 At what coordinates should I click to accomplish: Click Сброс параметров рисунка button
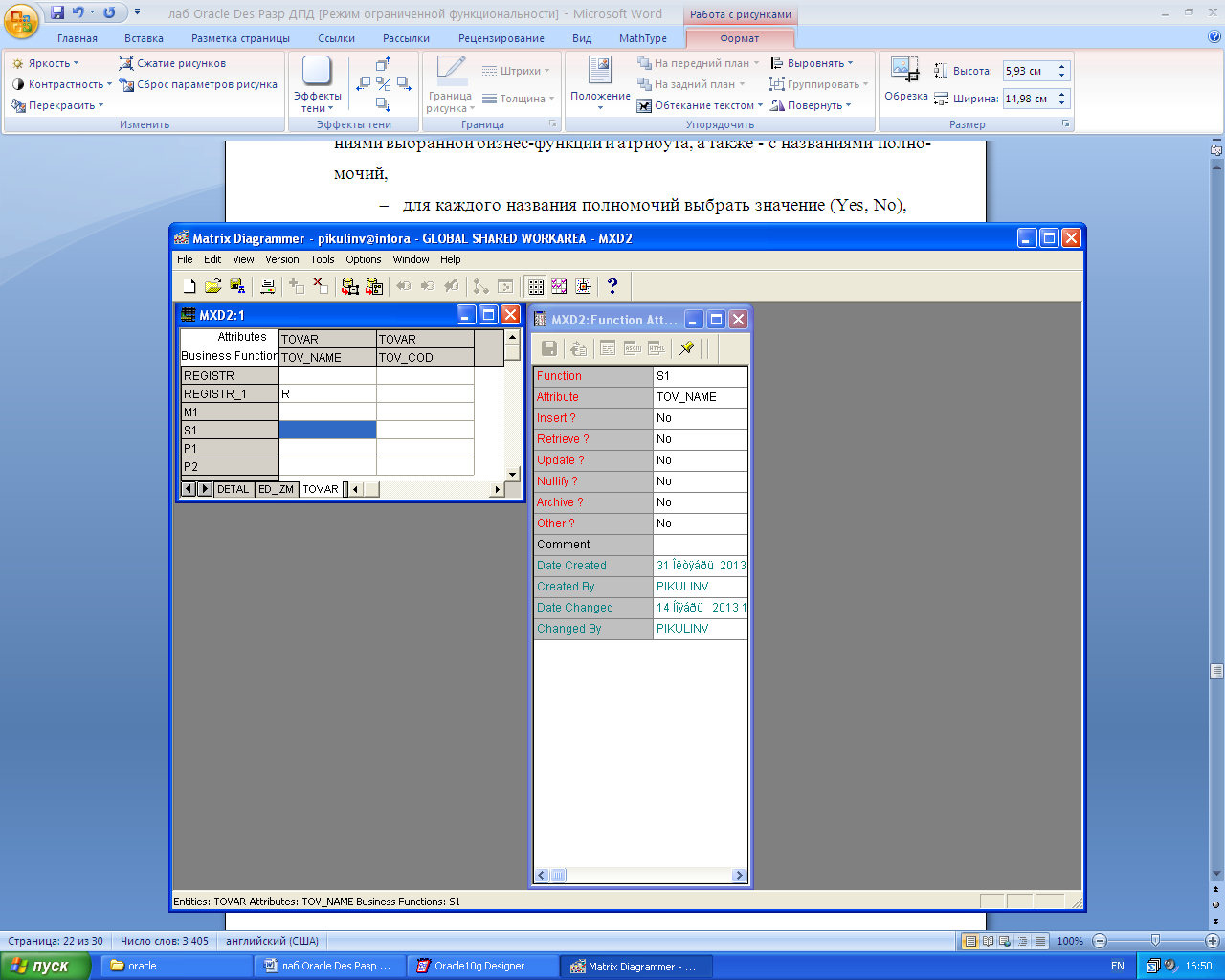tap(198, 84)
